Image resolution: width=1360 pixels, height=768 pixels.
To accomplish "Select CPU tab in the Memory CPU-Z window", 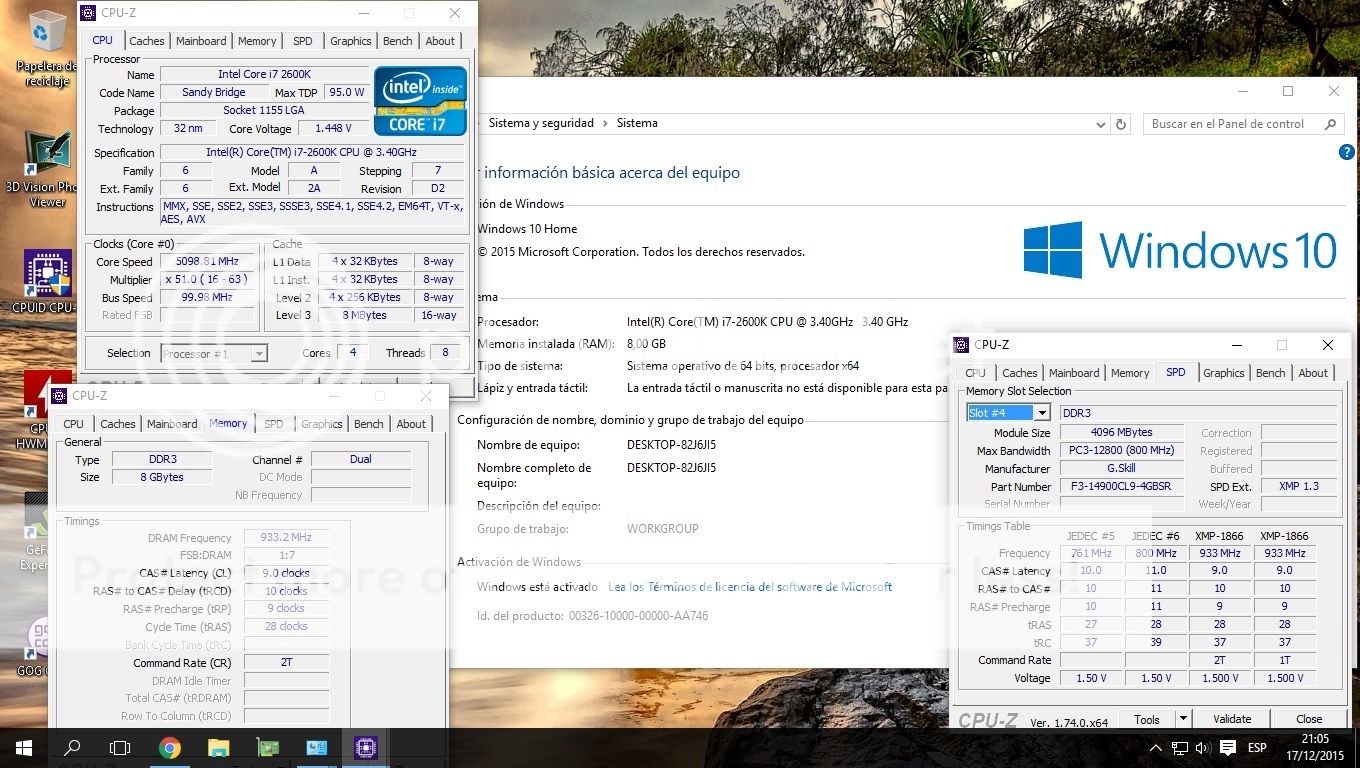I will pos(74,424).
